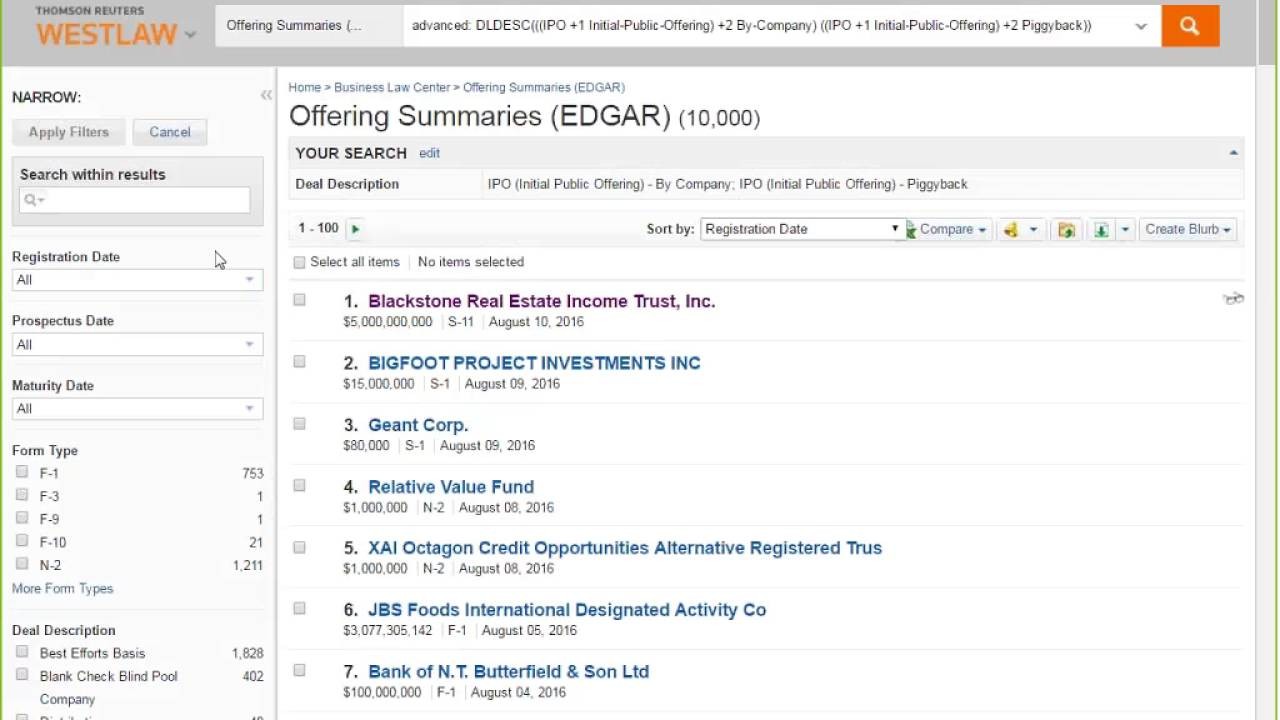
Task: Open the Sort by dropdown
Action: click(x=802, y=229)
